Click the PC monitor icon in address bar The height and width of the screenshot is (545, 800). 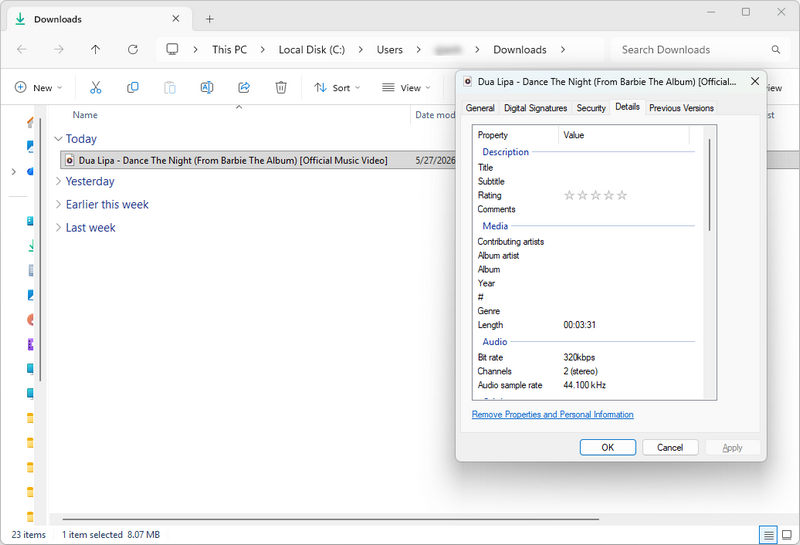[x=172, y=49]
